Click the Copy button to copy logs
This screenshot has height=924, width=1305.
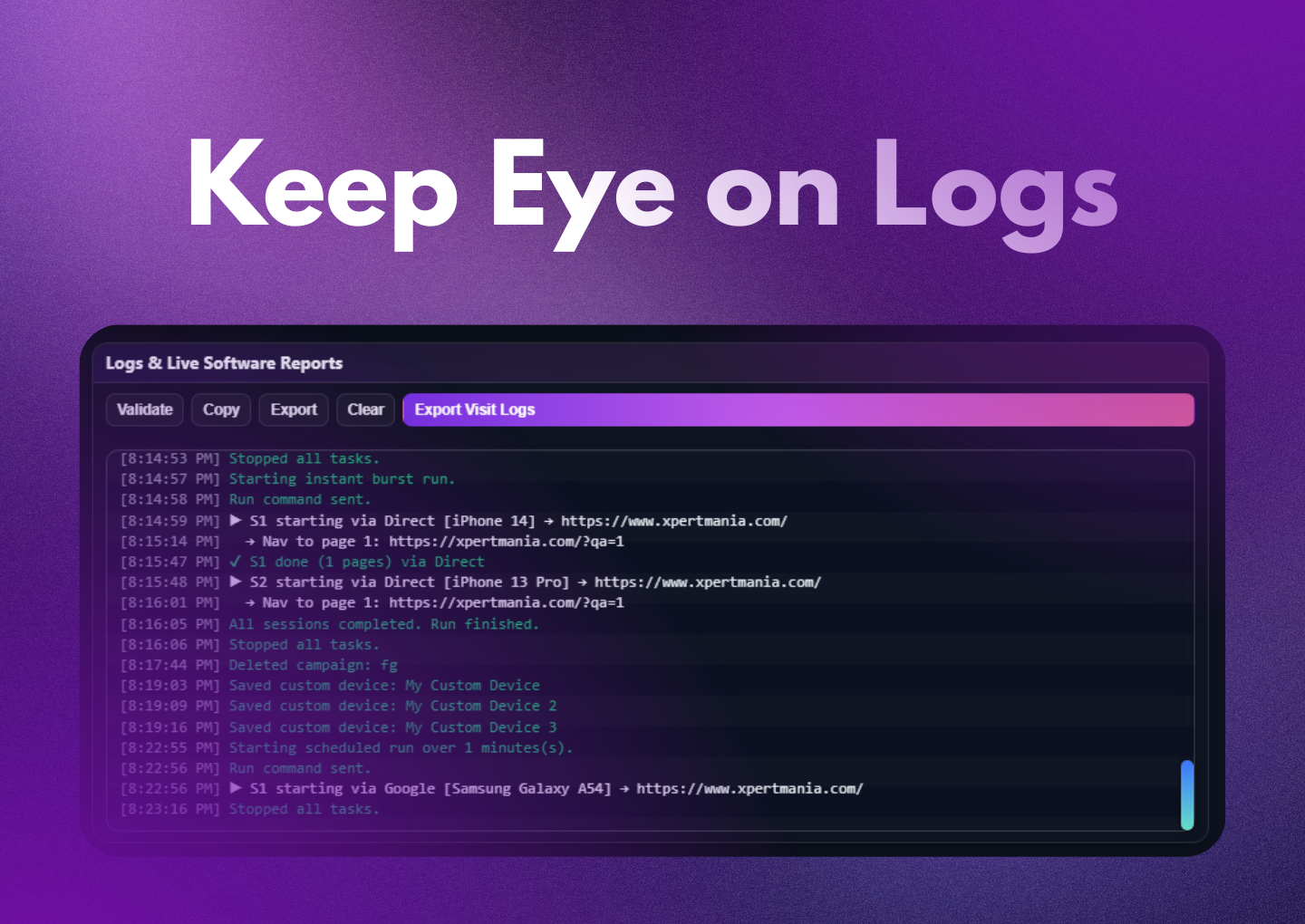220,409
